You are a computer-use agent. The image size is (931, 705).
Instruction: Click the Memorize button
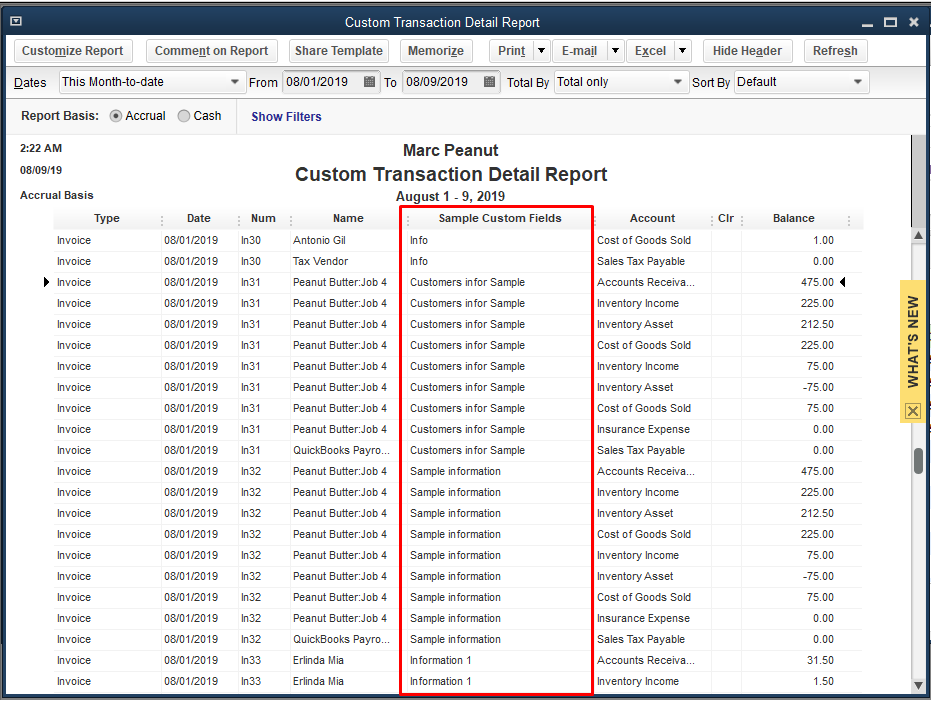click(x=436, y=51)
